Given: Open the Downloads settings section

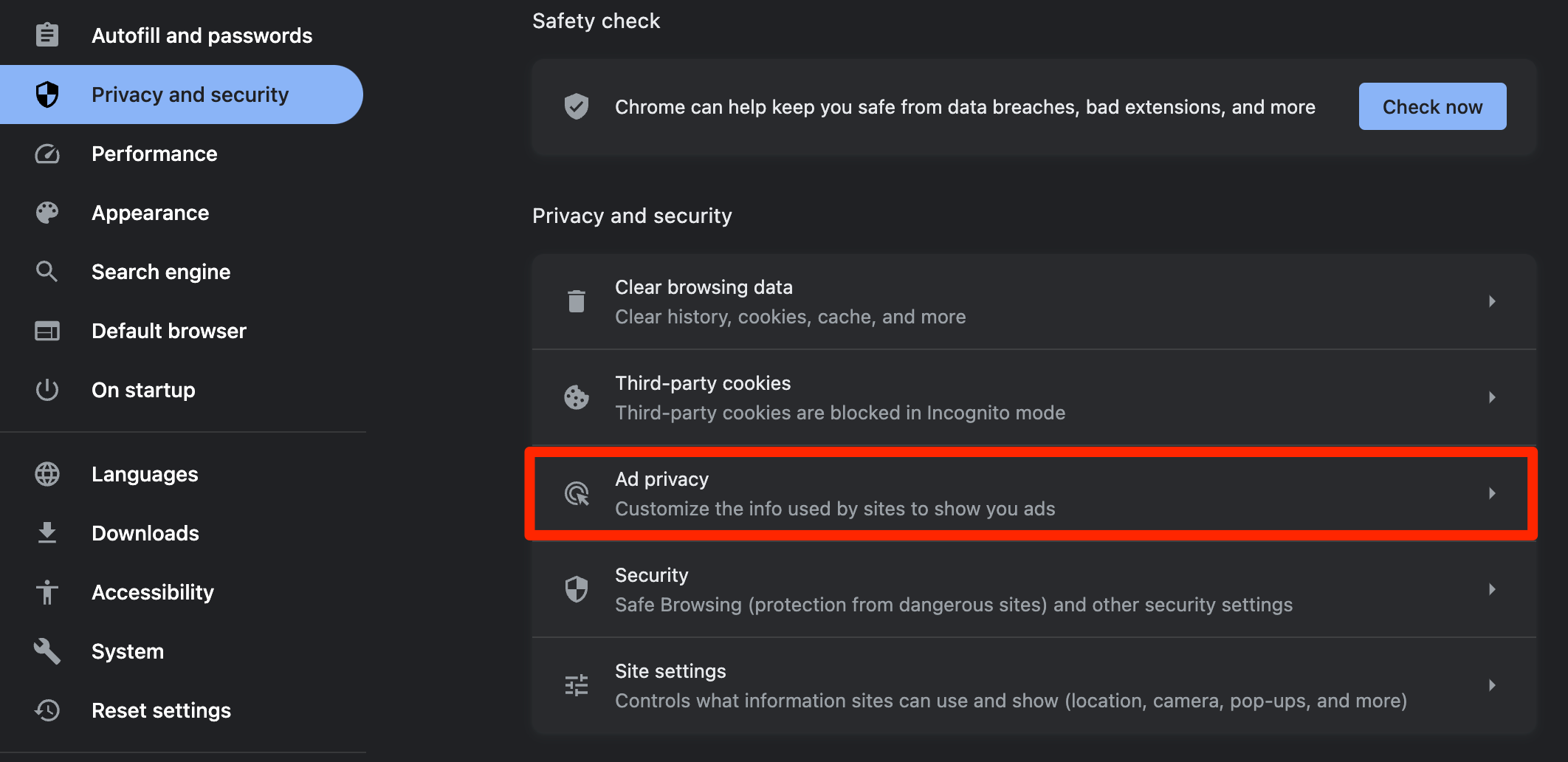Looking at the screenshot, I should click(145, 532).
